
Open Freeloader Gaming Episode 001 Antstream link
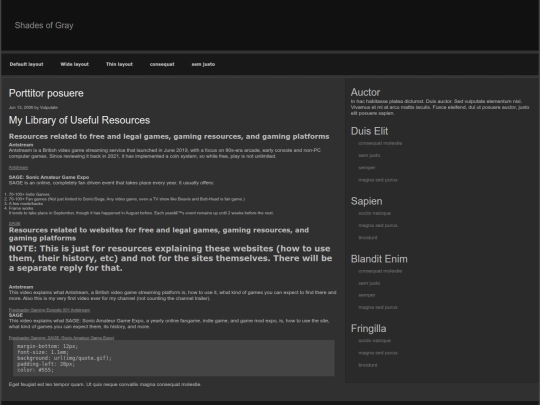(49, 310)
